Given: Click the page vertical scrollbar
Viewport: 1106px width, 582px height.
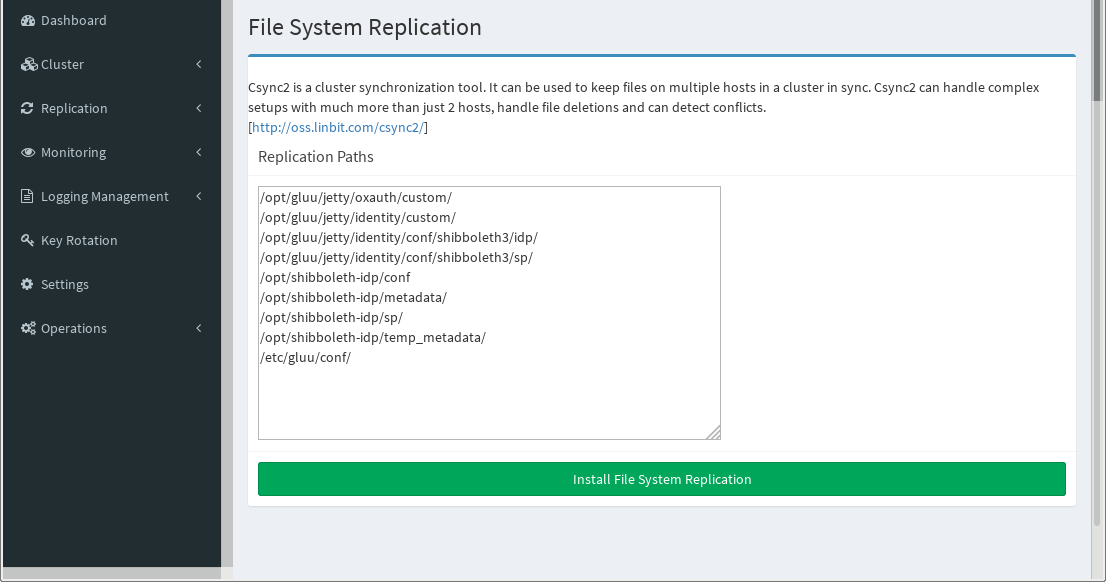Looking at the screenshot, I should (x=1097, y=262).
